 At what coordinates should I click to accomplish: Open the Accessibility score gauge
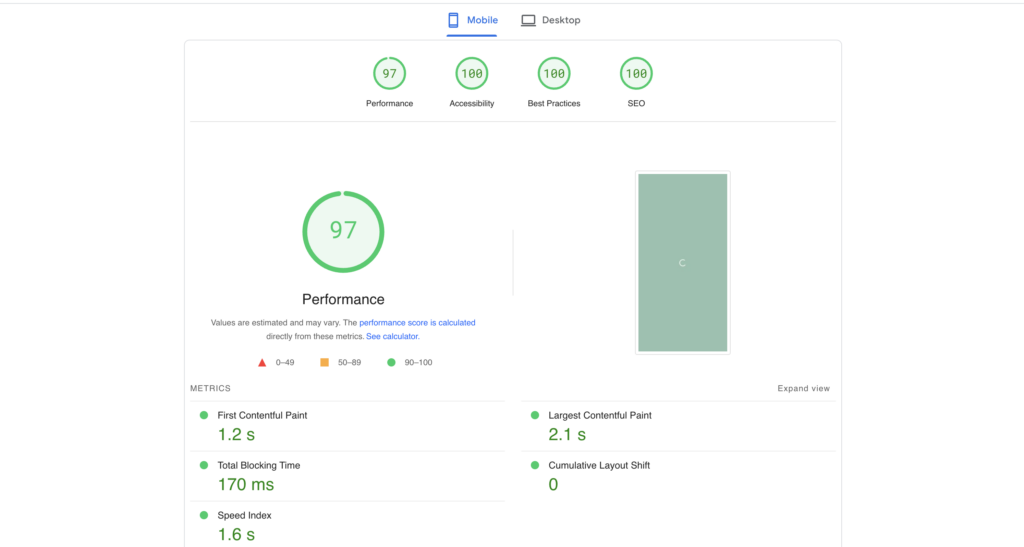tap(472, 73)
